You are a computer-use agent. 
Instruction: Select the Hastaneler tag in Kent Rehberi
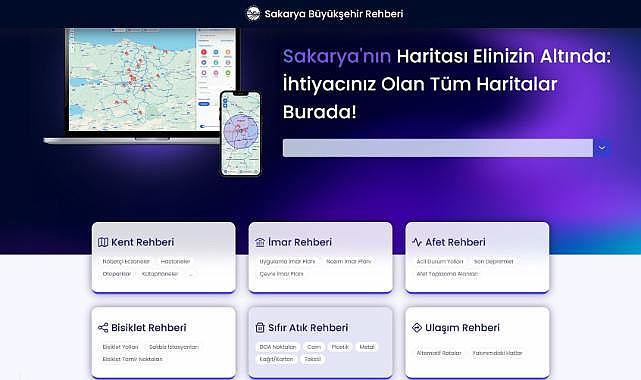175,262
